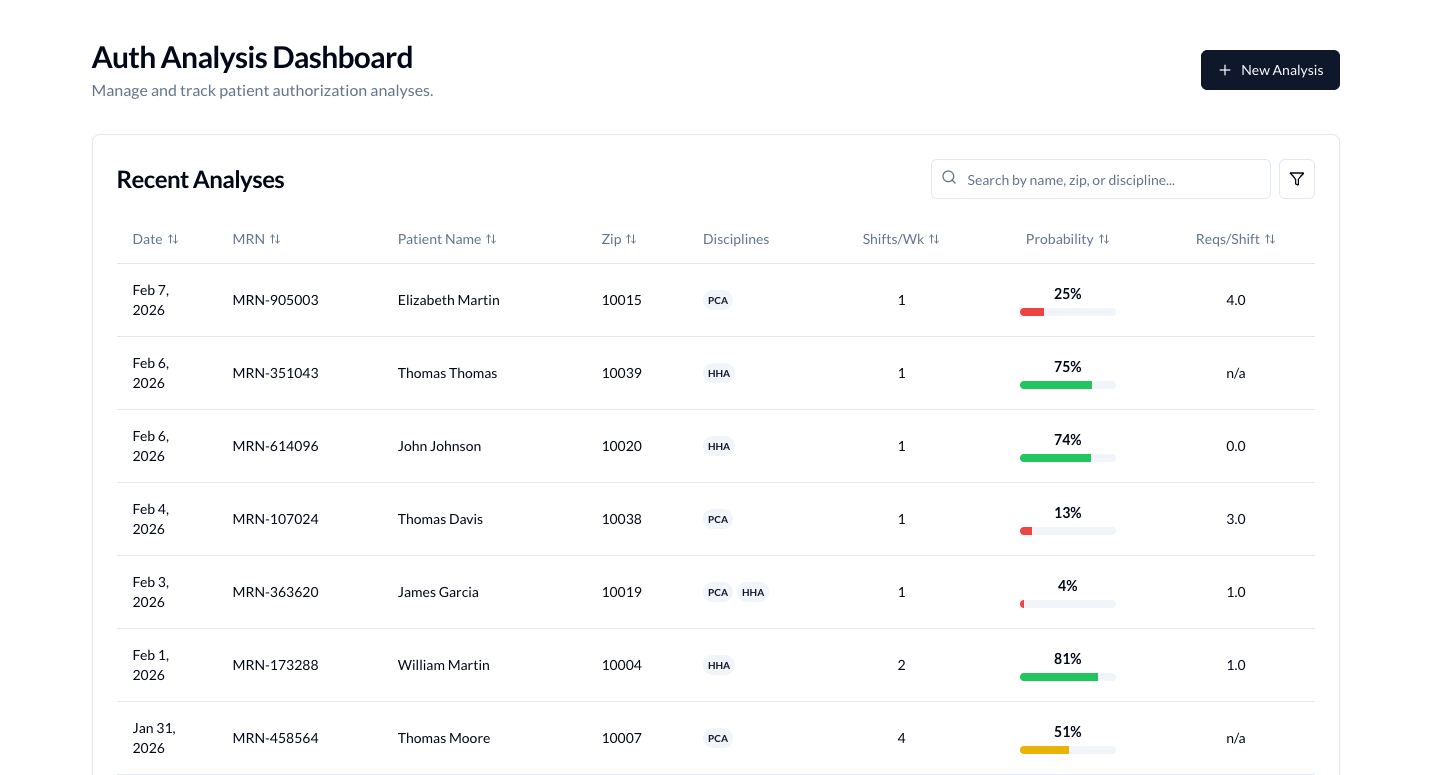This screenshot has height=775, width=1435.
Task: Open patient Elizabeth Martin's row
Action: [448, 300]
